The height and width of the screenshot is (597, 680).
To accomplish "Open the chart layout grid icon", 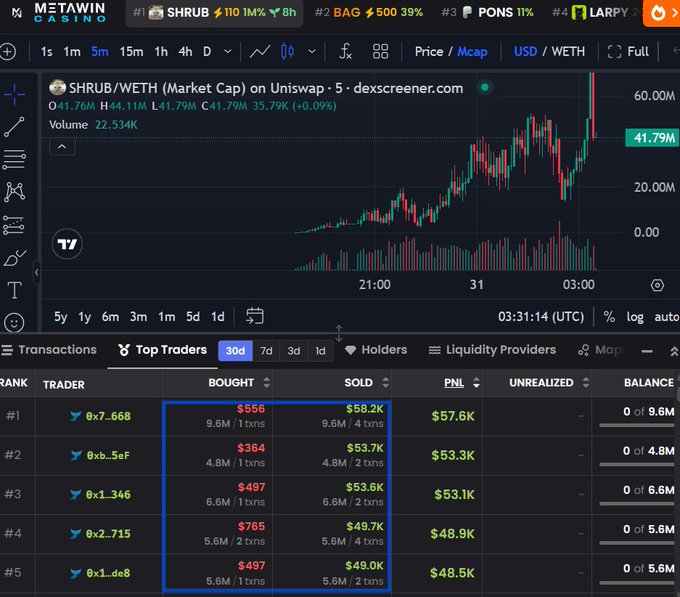I will (x=380, y=52).
